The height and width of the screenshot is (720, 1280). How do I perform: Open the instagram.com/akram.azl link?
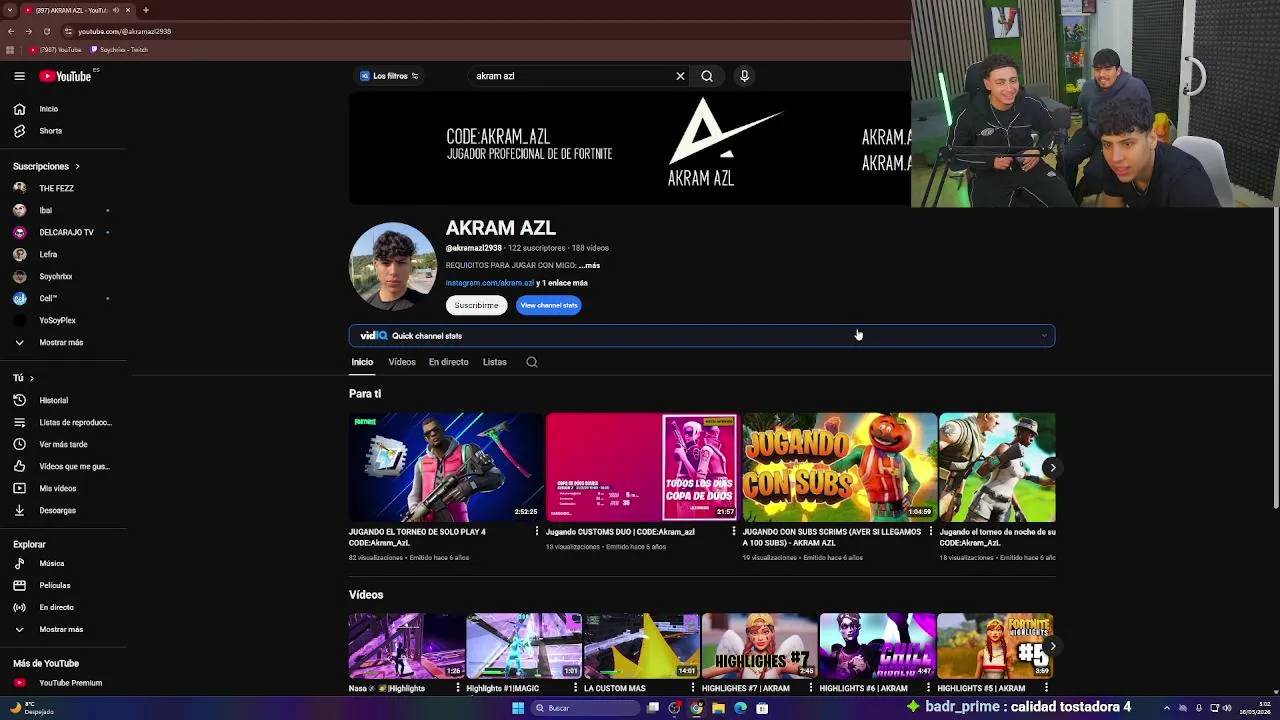(490, 283)
